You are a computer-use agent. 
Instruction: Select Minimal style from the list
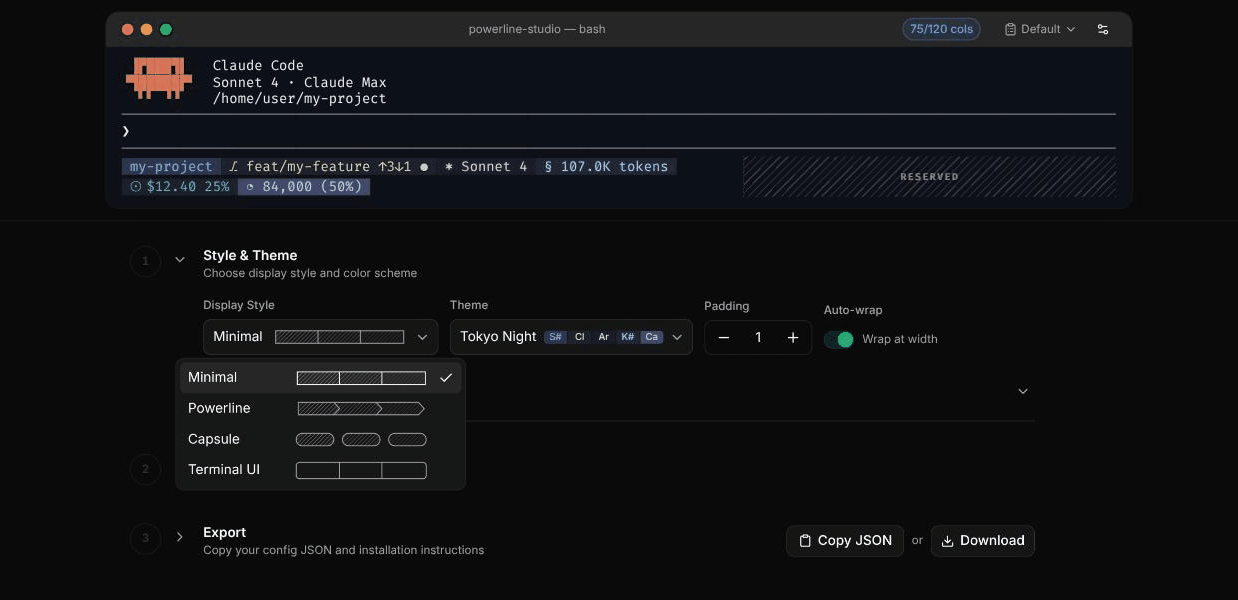(320, 378)
